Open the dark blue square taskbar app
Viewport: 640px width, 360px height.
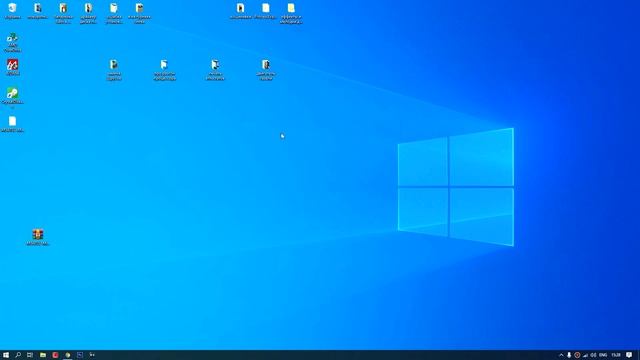(x=80, y=355)
